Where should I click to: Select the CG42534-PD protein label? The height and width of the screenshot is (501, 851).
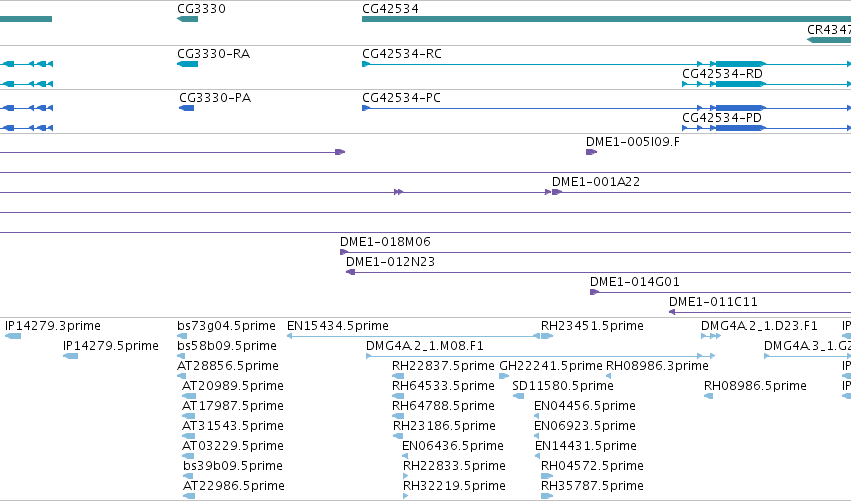[x=722, y=118]
